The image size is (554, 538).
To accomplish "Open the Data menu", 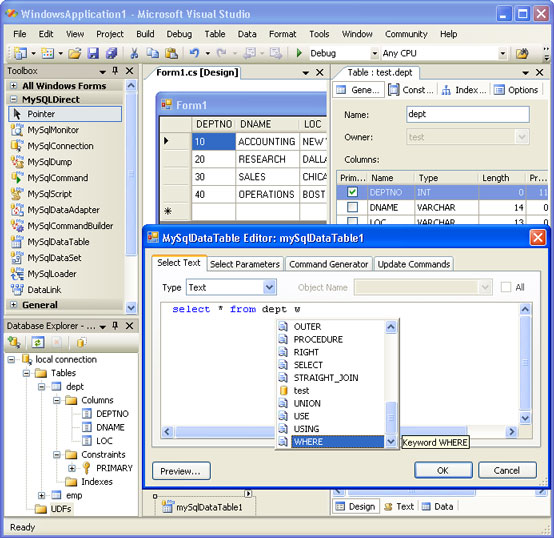I will click(x=247, y=34).
